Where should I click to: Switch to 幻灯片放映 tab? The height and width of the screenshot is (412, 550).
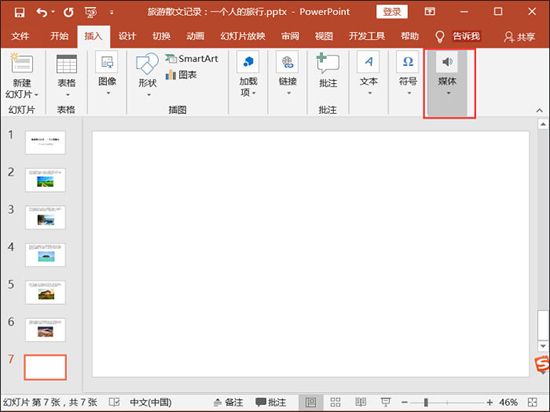pyautogui.click(x=243, y=36)
